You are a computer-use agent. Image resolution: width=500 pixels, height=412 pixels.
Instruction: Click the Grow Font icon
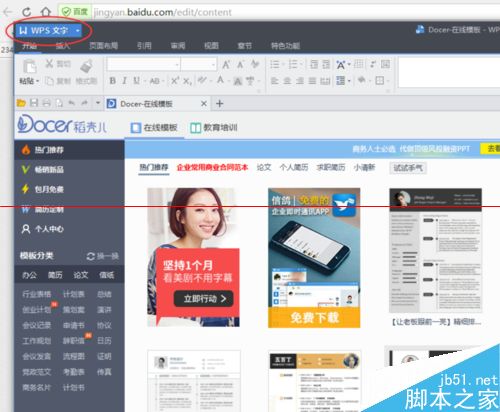pos(226,64)
